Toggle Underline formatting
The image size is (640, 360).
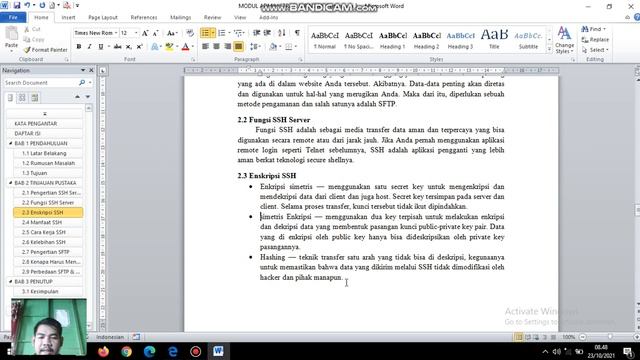100,47
